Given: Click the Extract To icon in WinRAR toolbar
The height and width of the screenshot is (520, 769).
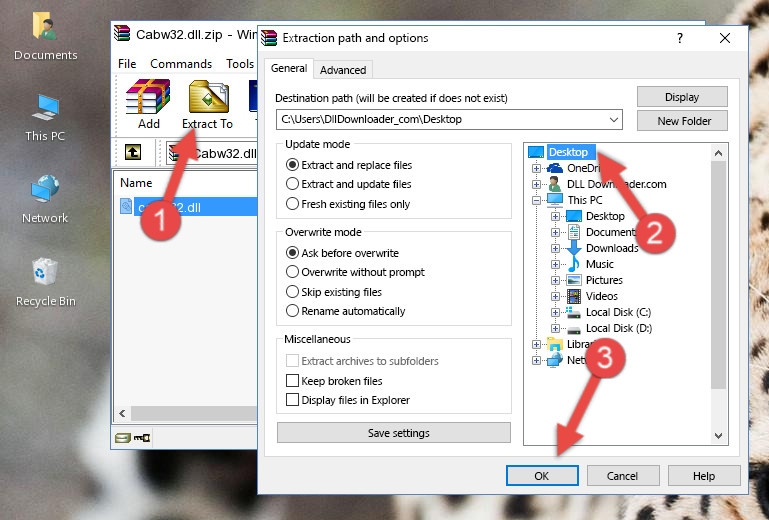Looking at the screenshot, I should point(207,104).
